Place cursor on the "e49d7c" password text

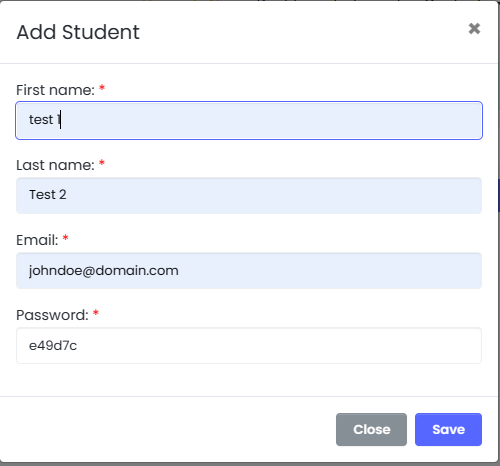click(x=53, y=346)
